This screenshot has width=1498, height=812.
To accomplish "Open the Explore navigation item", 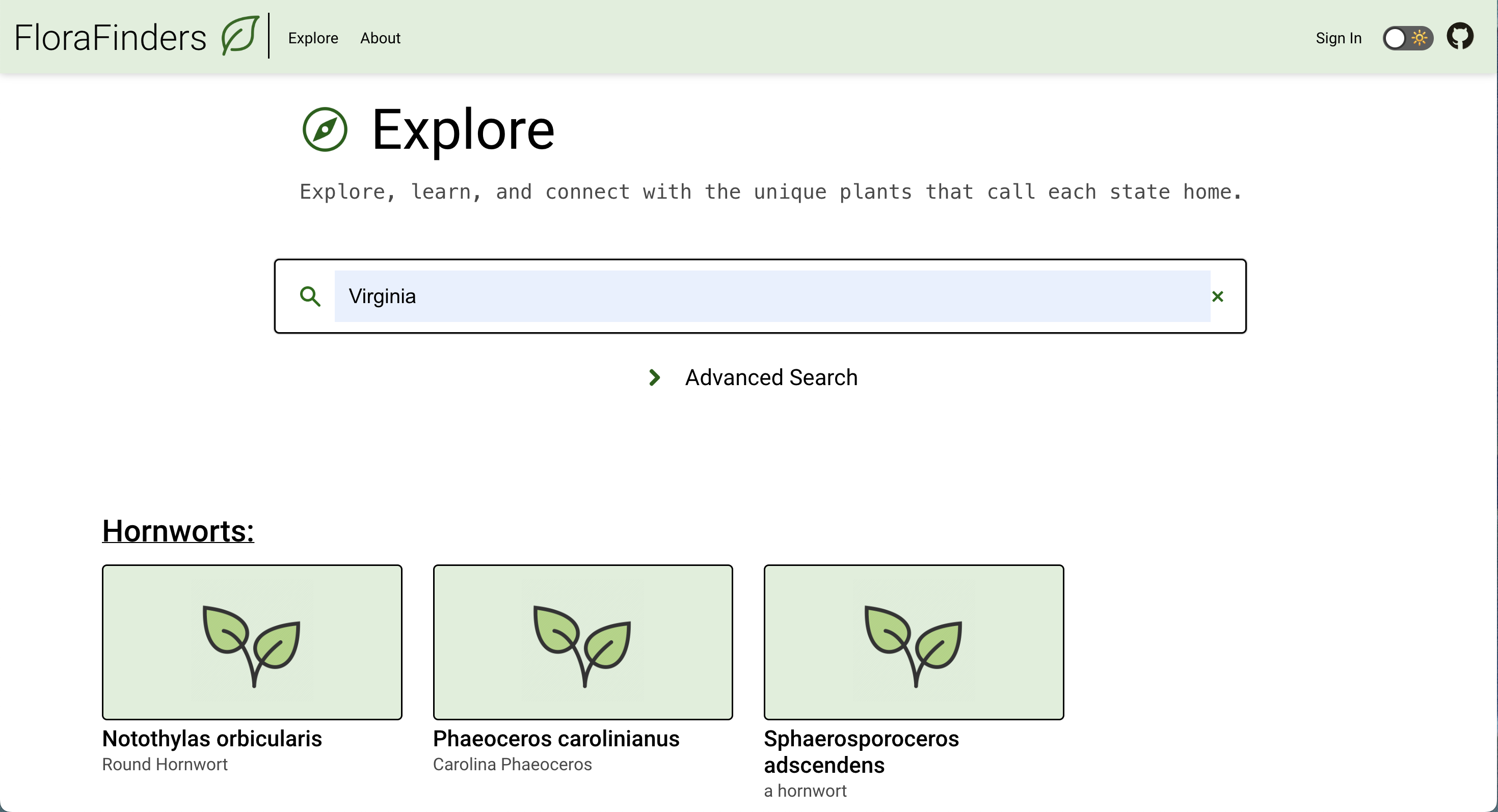I will (x=313, y=38).
